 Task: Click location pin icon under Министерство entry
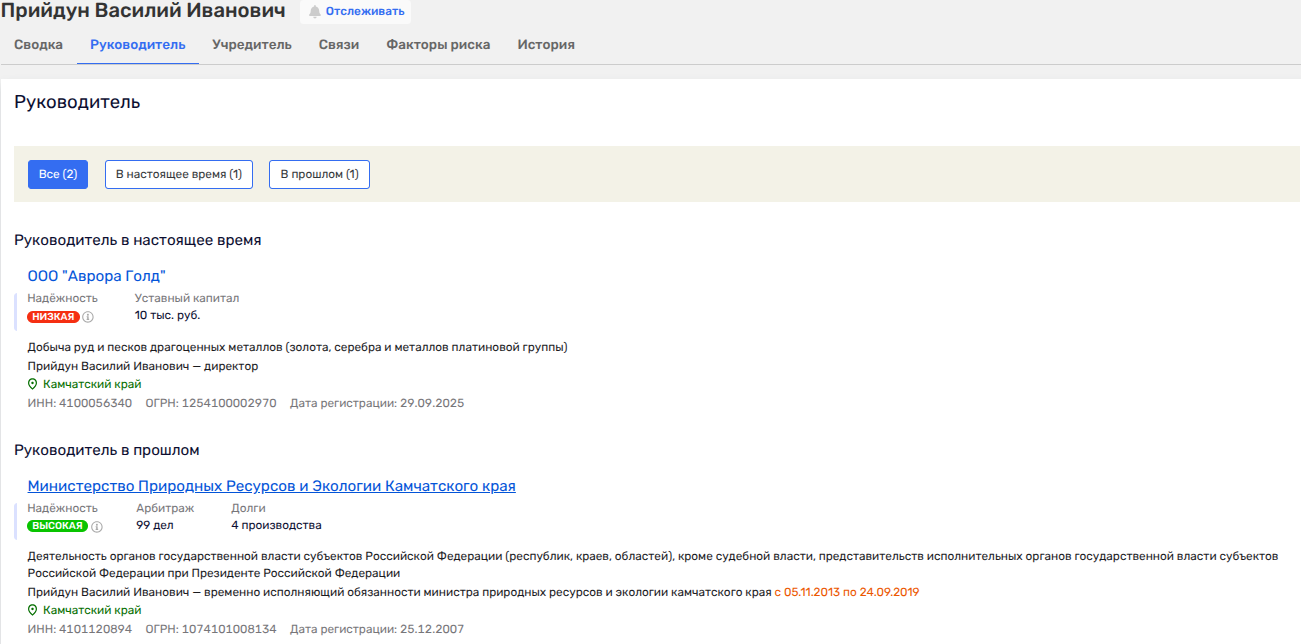click(x=33, y=611)
